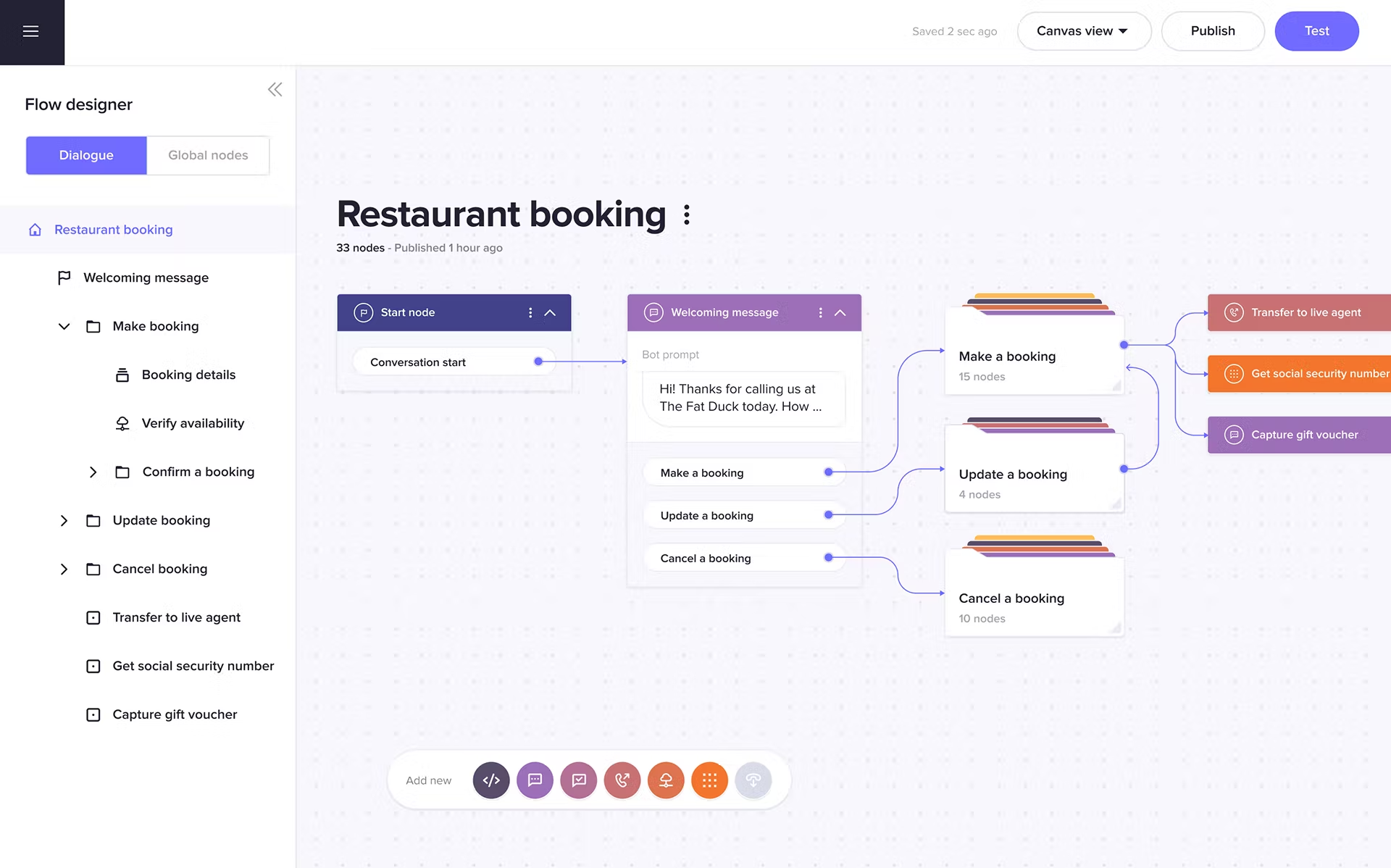Open the Start node three-dot menu
This screenshot has height=868, width=1391.
(x=530, y=312)
